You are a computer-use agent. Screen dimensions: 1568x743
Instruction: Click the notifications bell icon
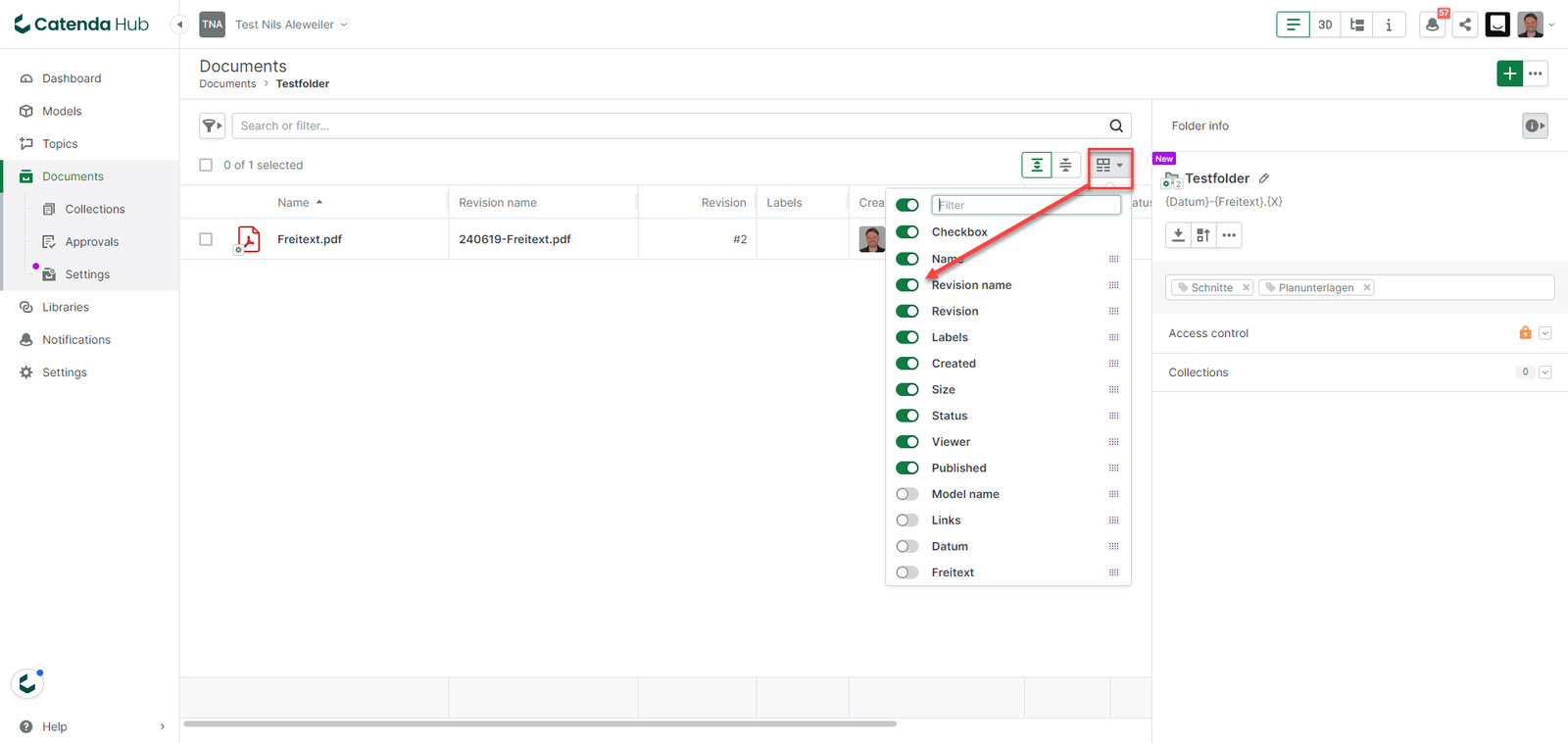coord(1433,25)
